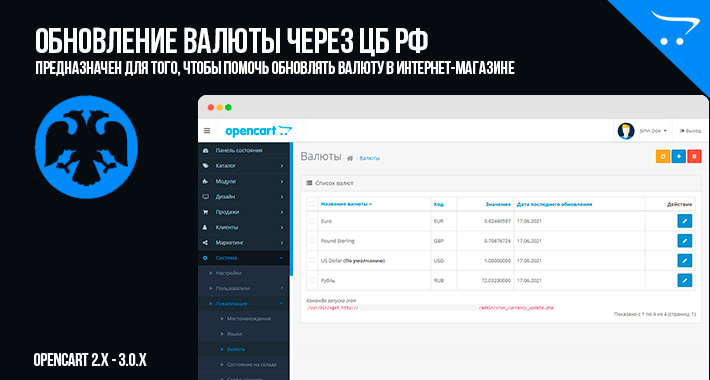Click the cron command wget text
Screen dimensions: 710x380
pyautogui.click(x=333, y=308)
